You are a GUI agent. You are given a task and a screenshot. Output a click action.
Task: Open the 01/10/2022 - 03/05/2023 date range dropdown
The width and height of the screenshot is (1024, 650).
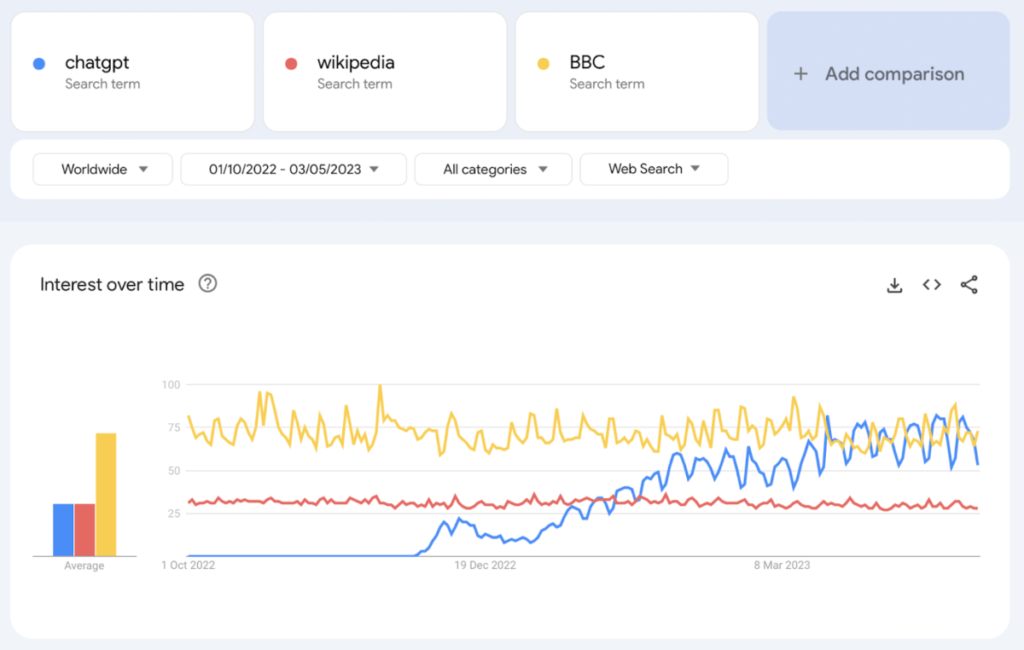tap(292, 169)
